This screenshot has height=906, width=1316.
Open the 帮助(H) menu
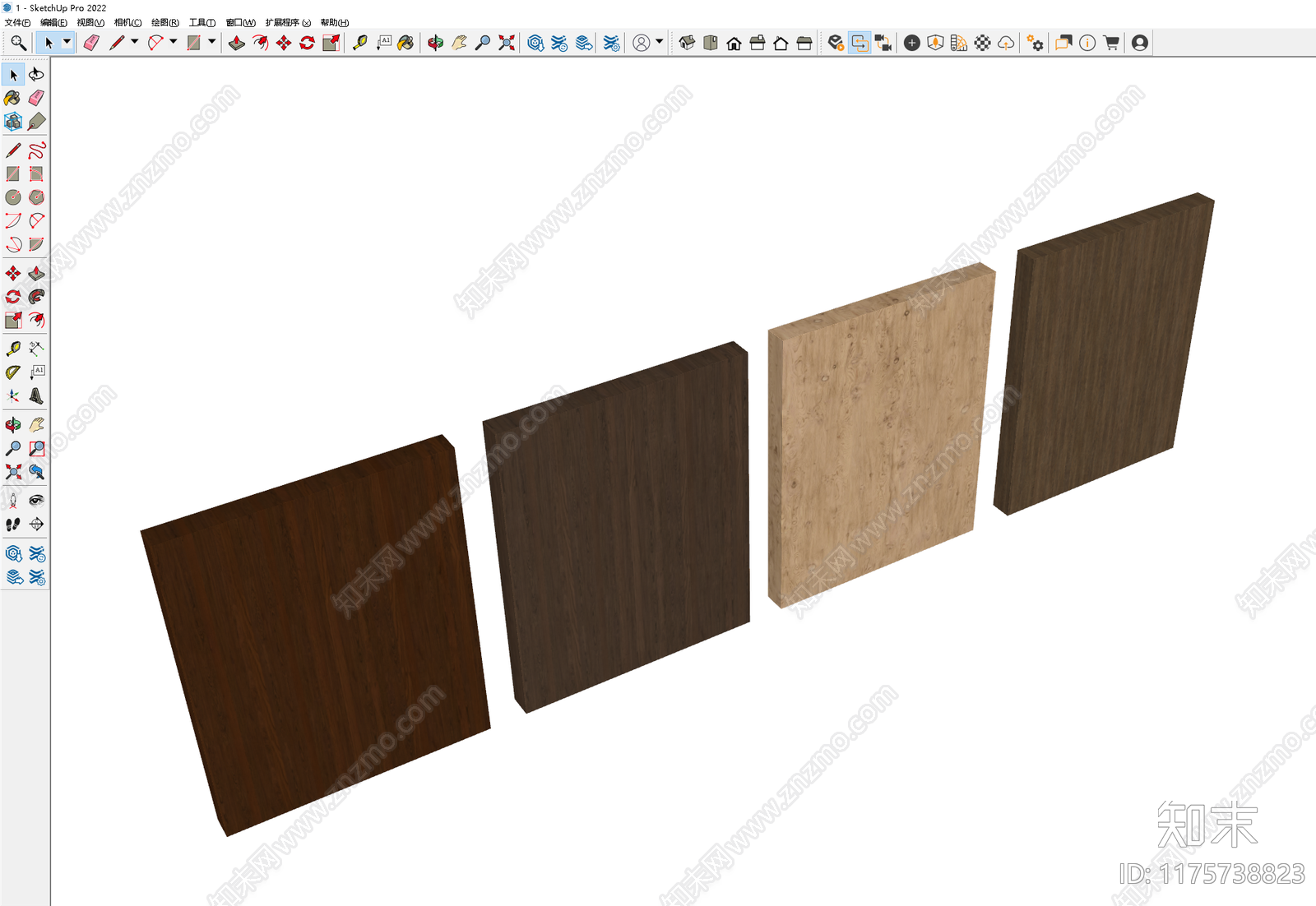pyautogui.click(x=334, y=22)
